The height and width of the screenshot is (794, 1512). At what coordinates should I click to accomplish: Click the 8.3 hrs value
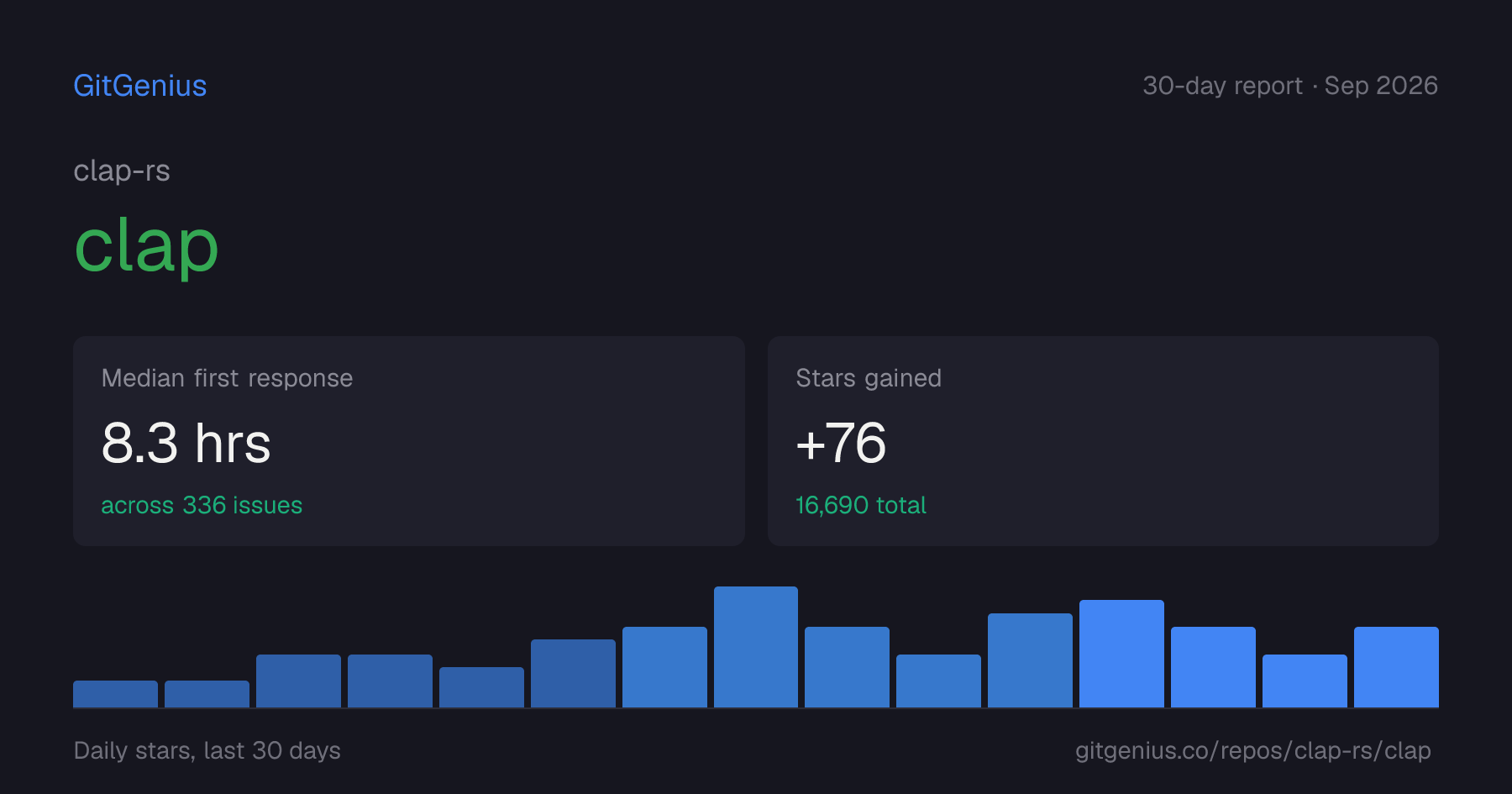(x=186, y=443)
